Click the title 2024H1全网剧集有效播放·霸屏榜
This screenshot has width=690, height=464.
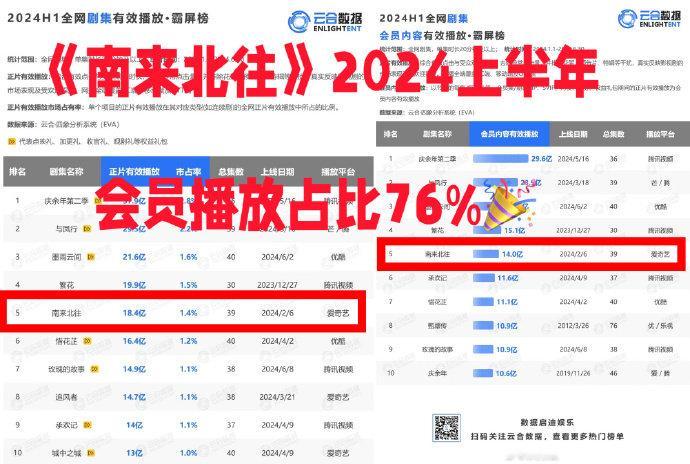tap(108, 18)
